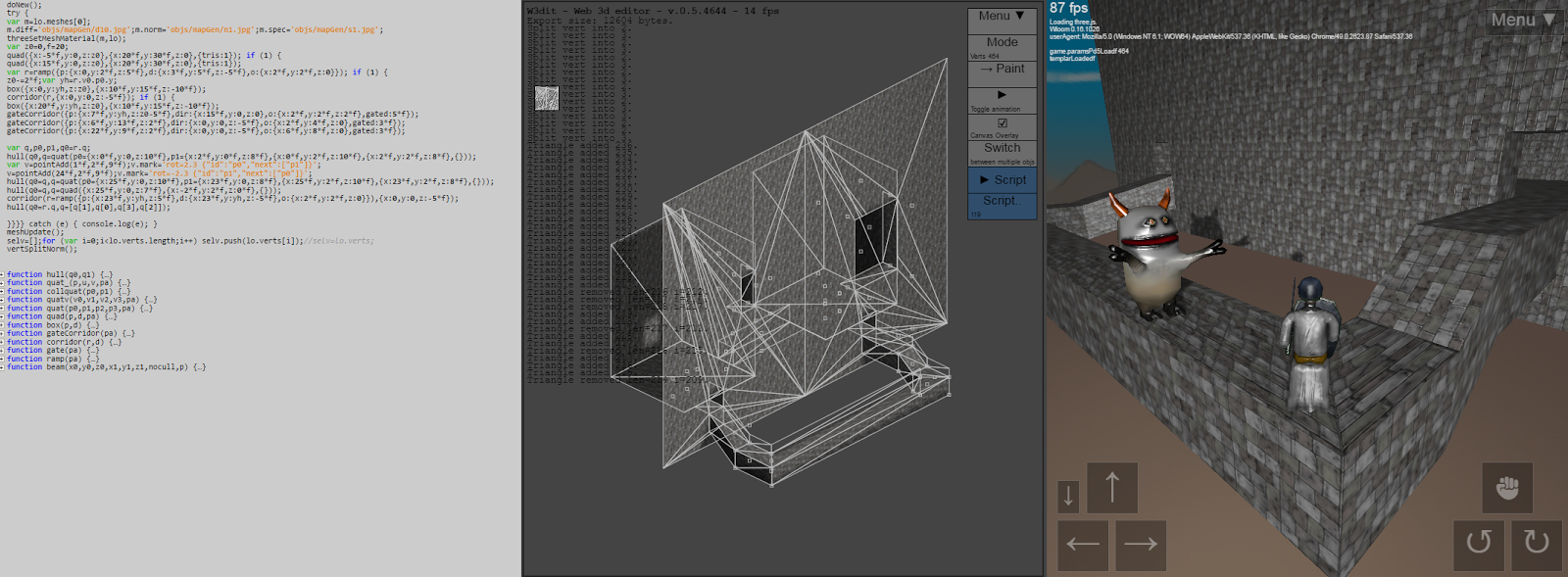The height and width of the screenshot is (577, 1568).
Task: Expand the function quad(p,d,pa) fold
Action: [x=3, y=316]
